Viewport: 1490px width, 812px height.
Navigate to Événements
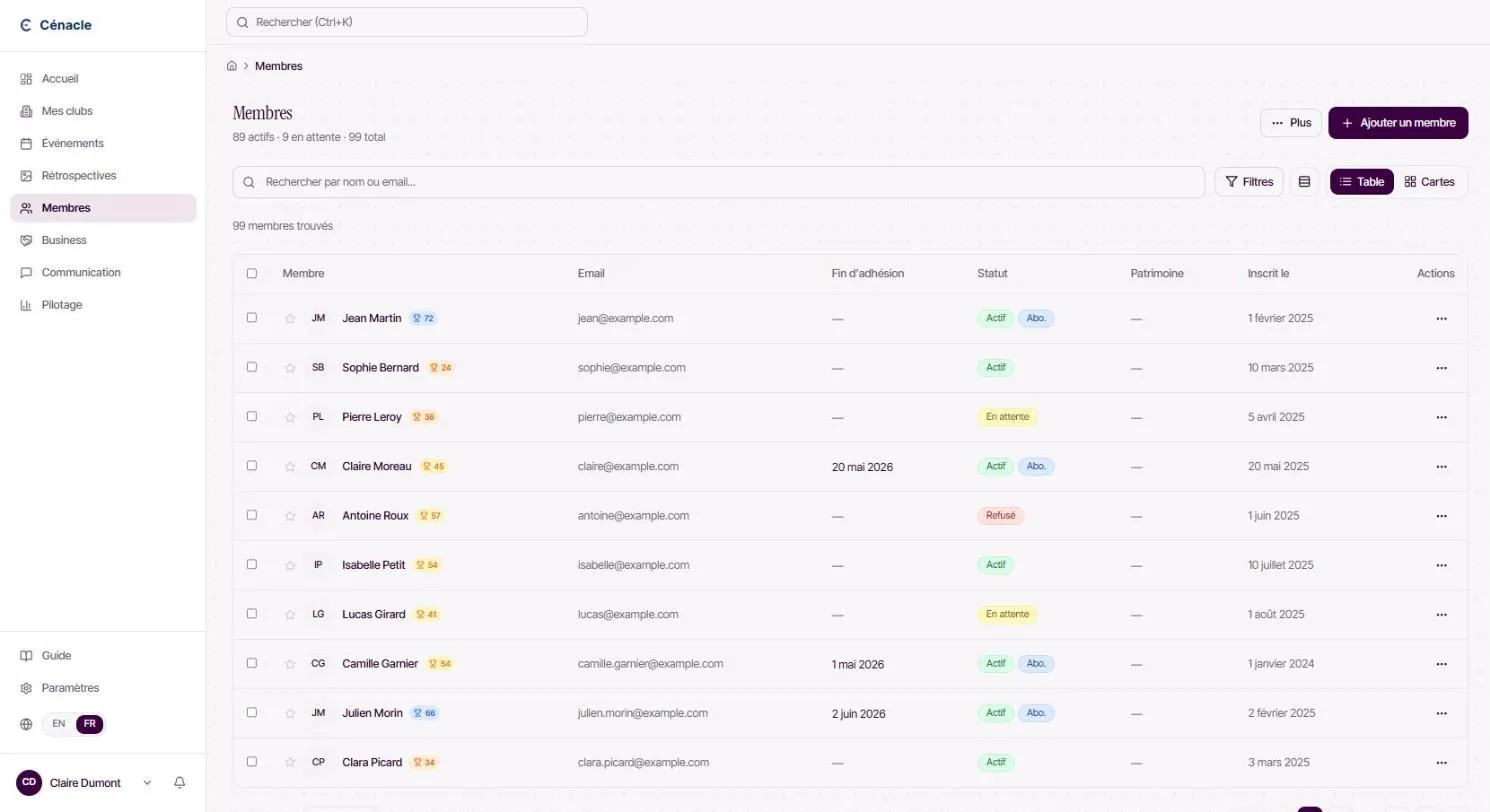[x=103, y=143]
